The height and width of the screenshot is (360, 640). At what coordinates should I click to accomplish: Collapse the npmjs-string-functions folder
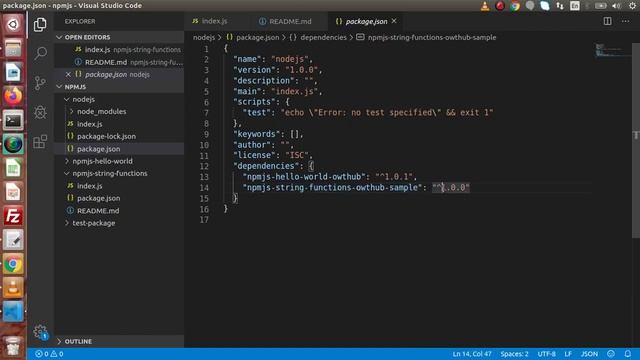(x=120, y=173)
